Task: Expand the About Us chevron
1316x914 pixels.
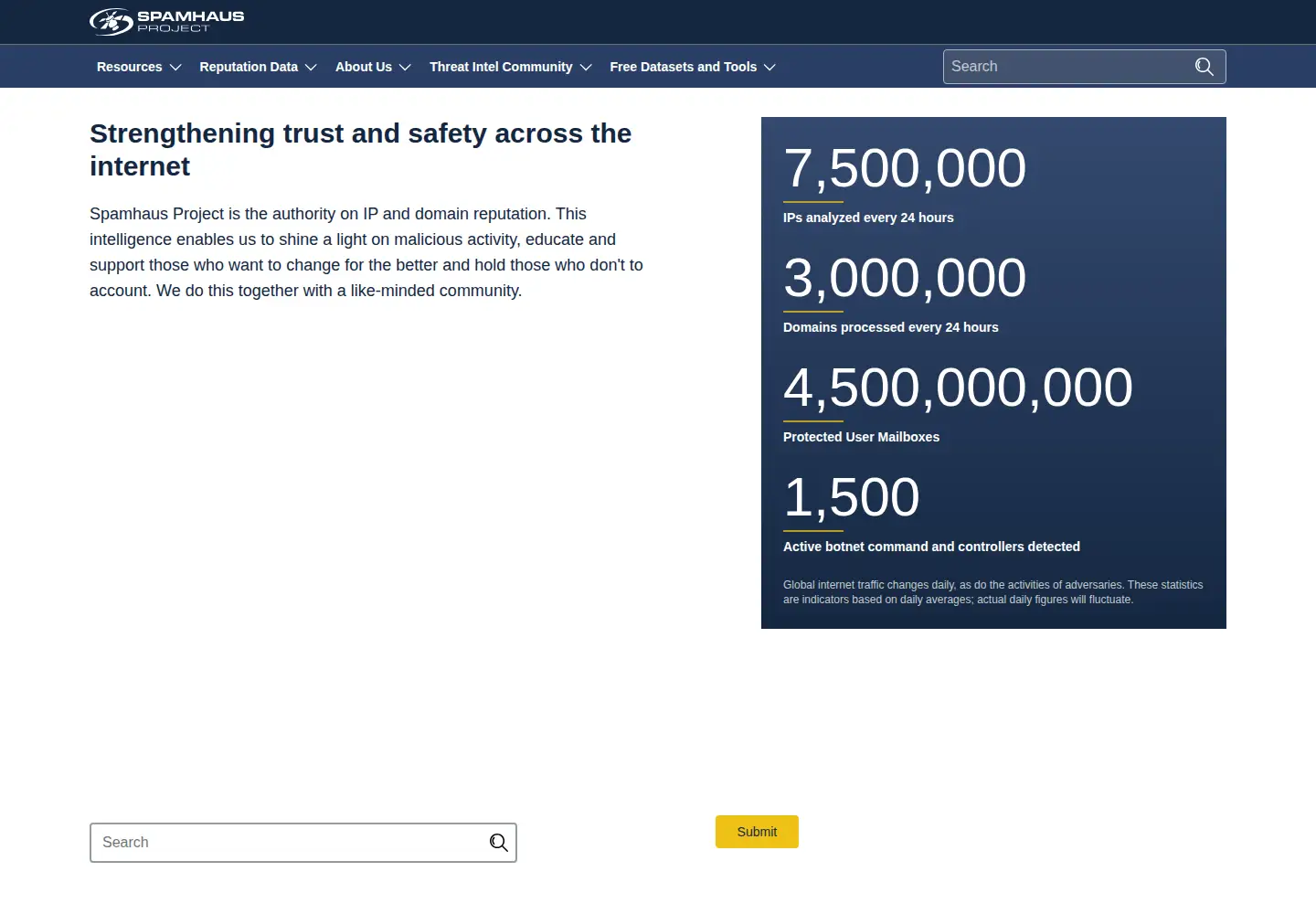Action: [405, 68]
